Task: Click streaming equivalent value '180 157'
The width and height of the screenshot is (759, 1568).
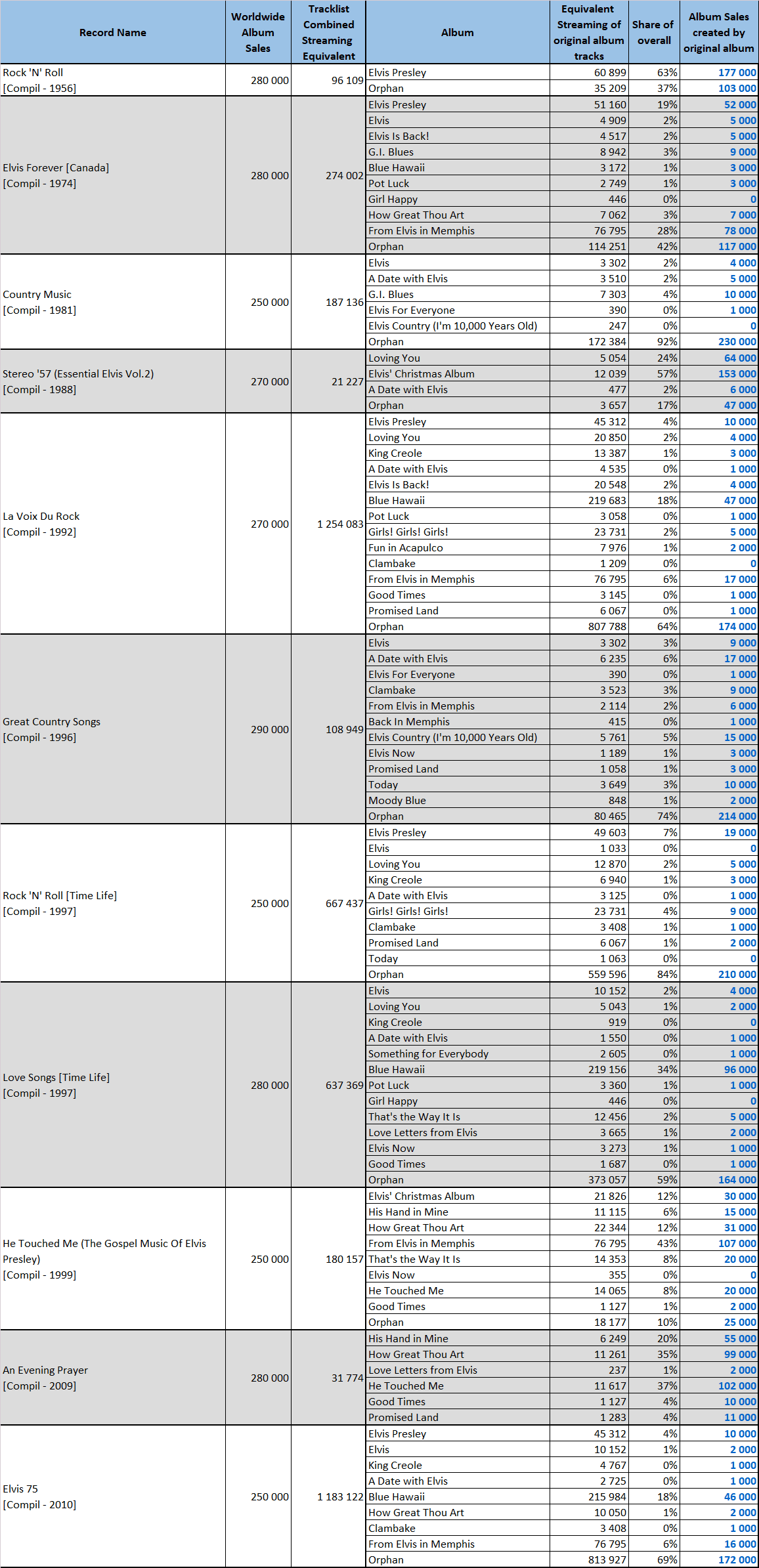Action: [x=345, y=1259]
